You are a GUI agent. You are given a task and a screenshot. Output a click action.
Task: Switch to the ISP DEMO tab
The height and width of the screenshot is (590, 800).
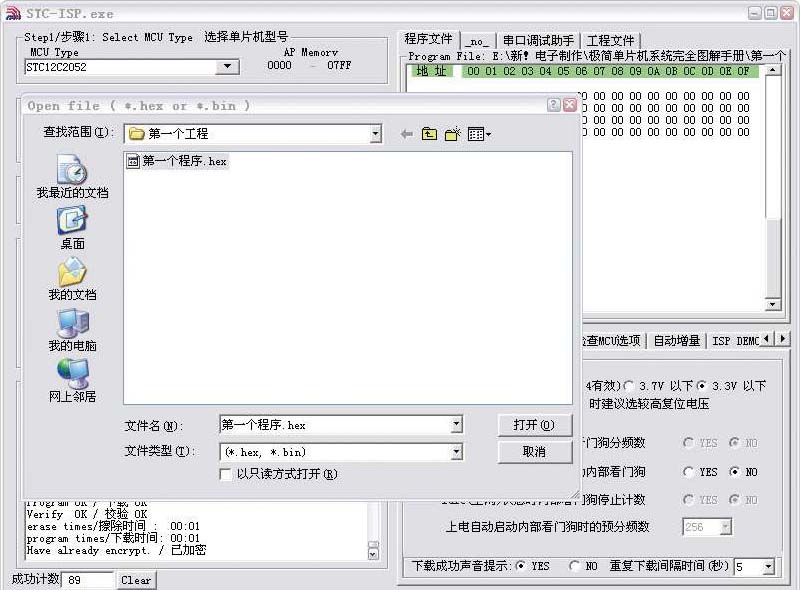tap(735, 340)
